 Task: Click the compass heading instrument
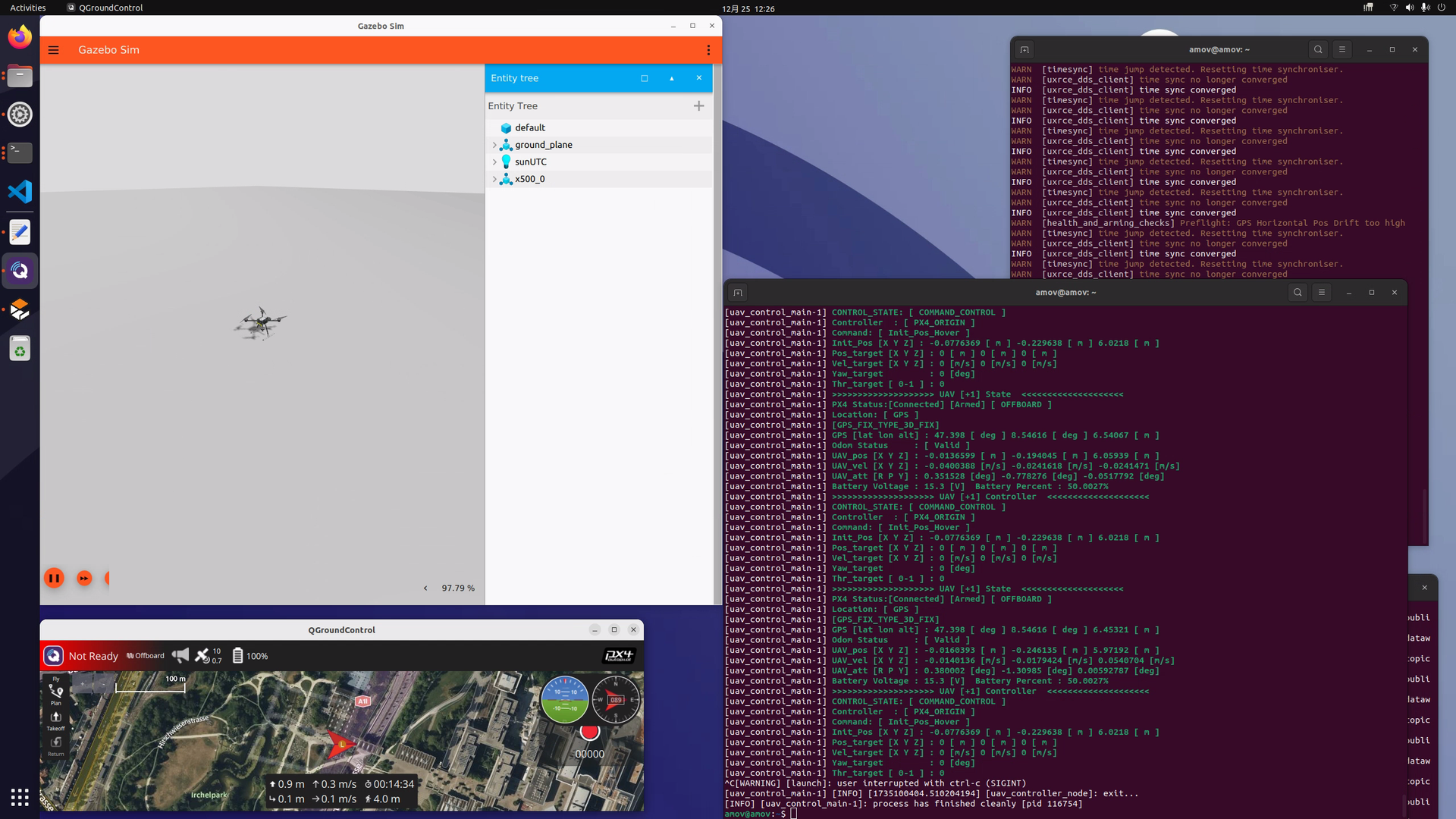[x=615, y=700]
